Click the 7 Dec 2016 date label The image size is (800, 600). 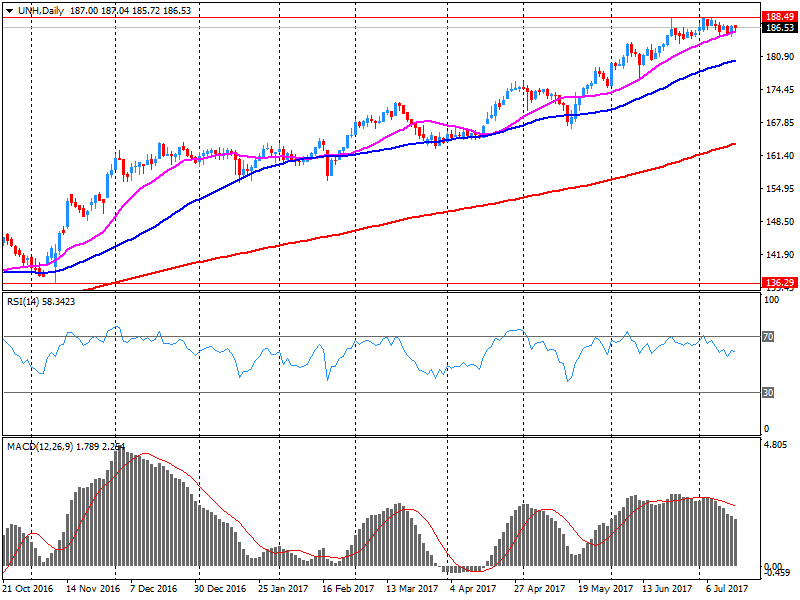point(153,589)
